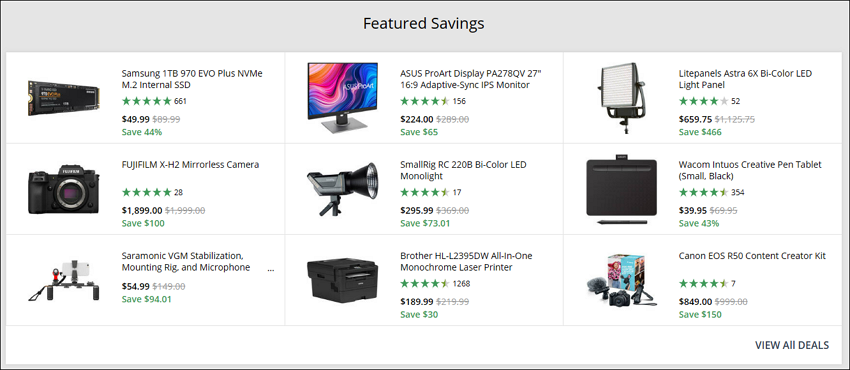This screenshot has width=850, height=370.
Task: Click the Brother laser printer image
Action: point(343,280)
